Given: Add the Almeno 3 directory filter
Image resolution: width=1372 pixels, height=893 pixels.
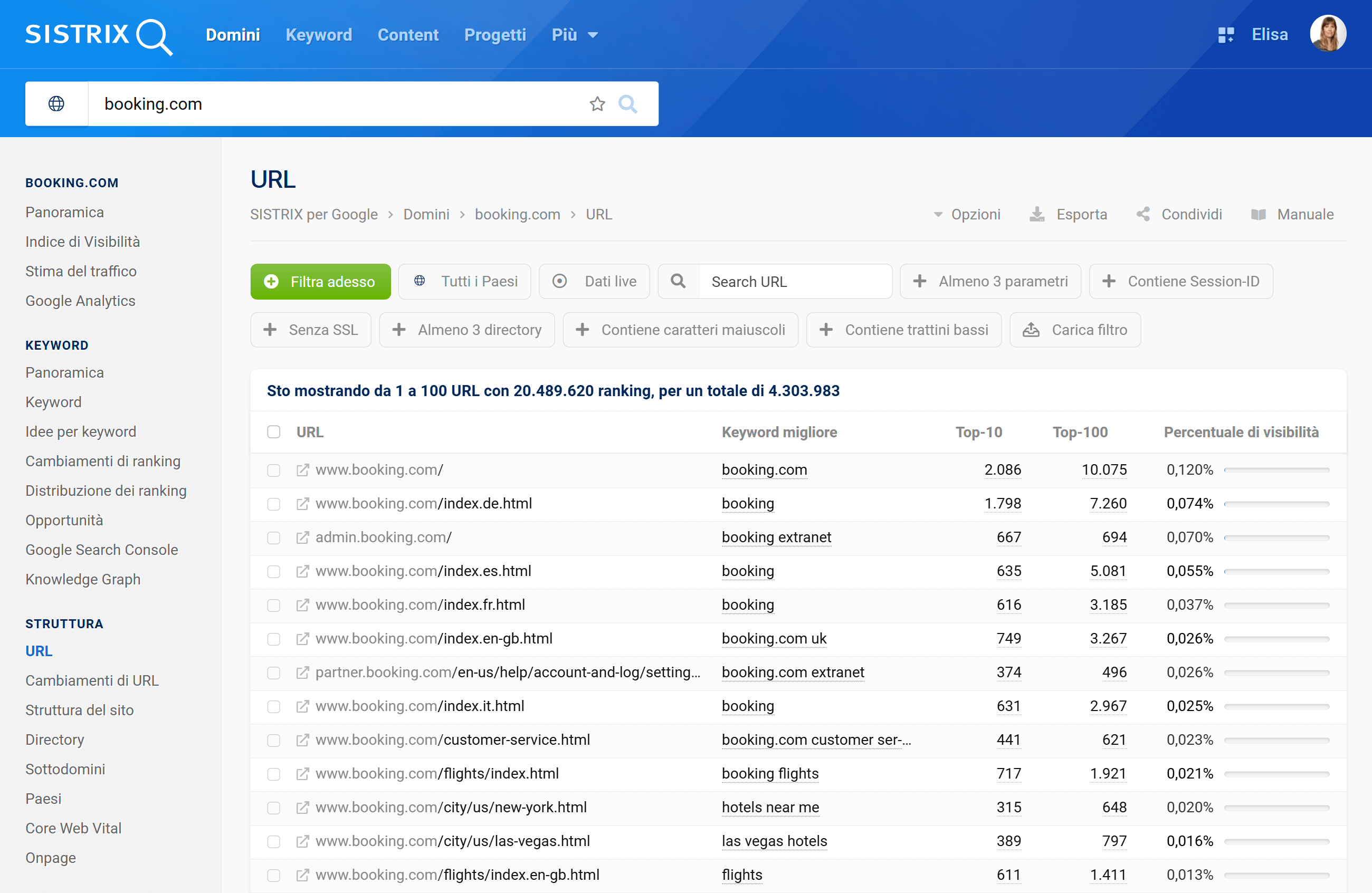Looking at the screenshot, I should [x=467, y=330].
